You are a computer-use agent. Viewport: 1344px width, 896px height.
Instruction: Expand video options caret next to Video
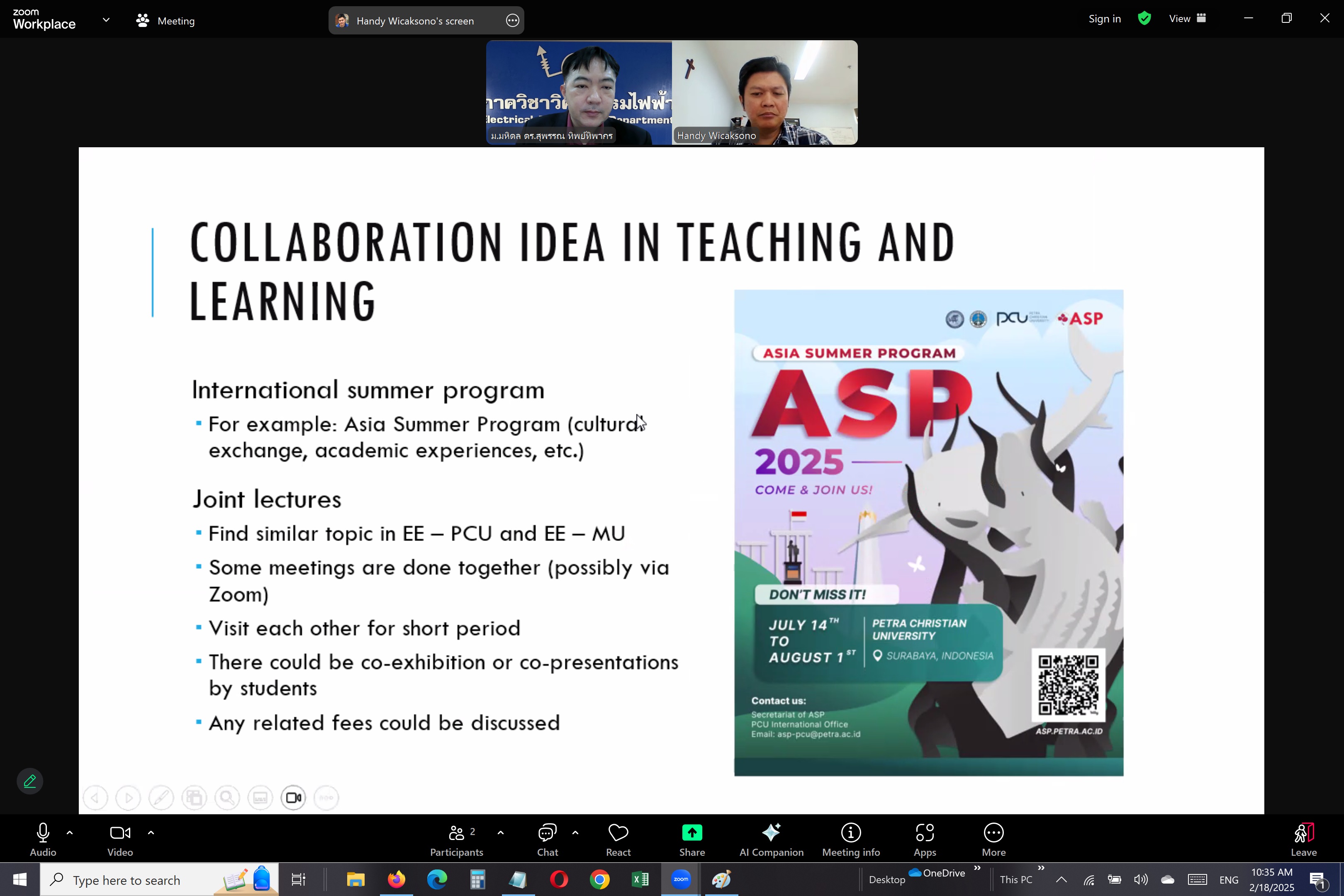[x=151, y=833]
